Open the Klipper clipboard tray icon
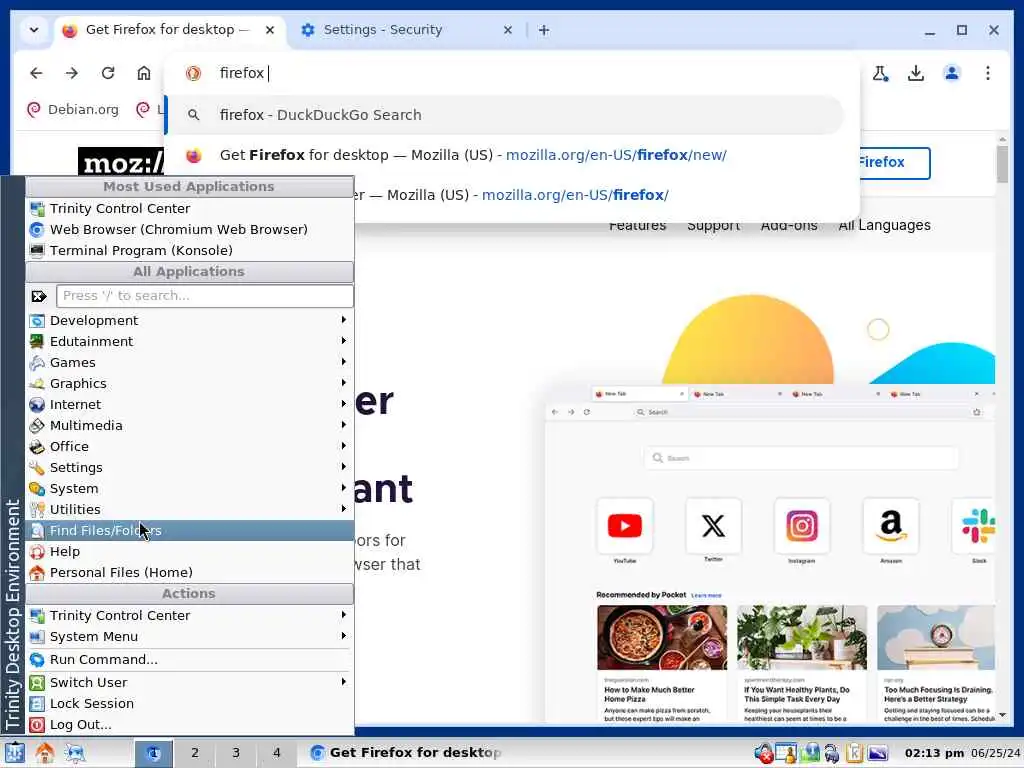This screenshot has height=768, width=1024. (854, 754)
